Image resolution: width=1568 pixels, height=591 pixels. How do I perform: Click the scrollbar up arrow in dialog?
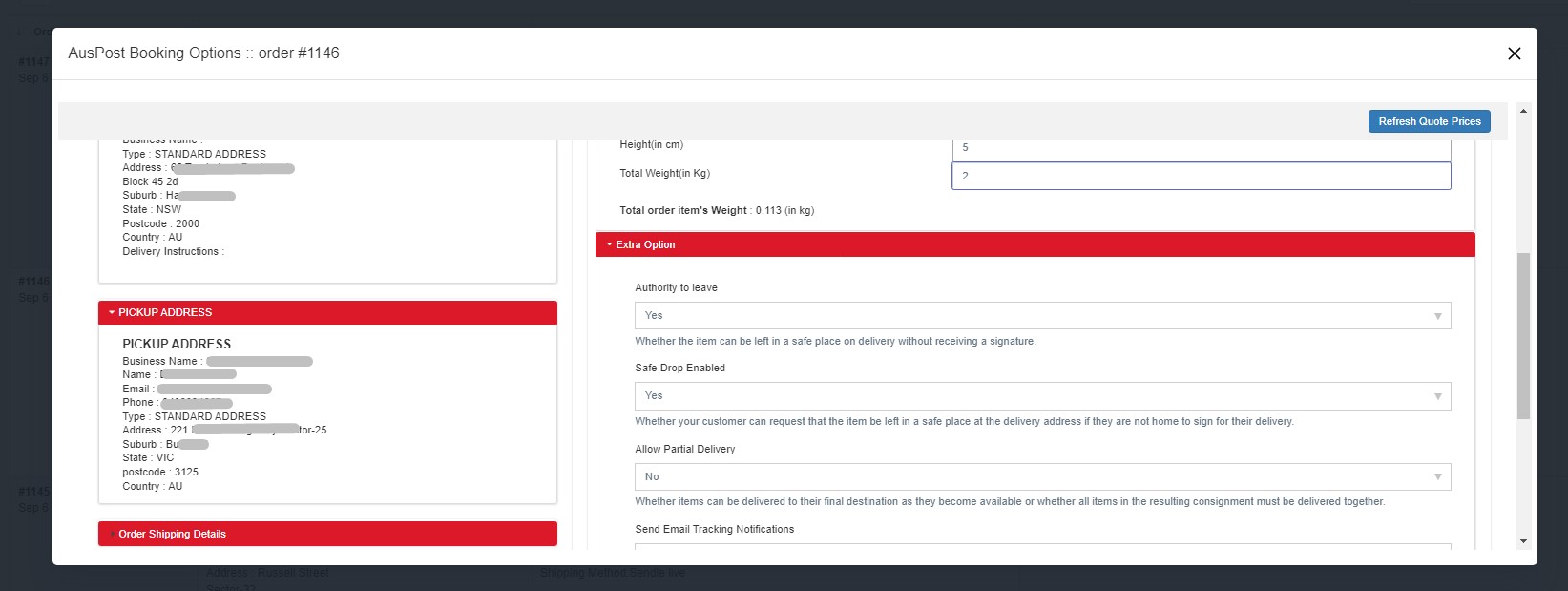click(1523, 111)
